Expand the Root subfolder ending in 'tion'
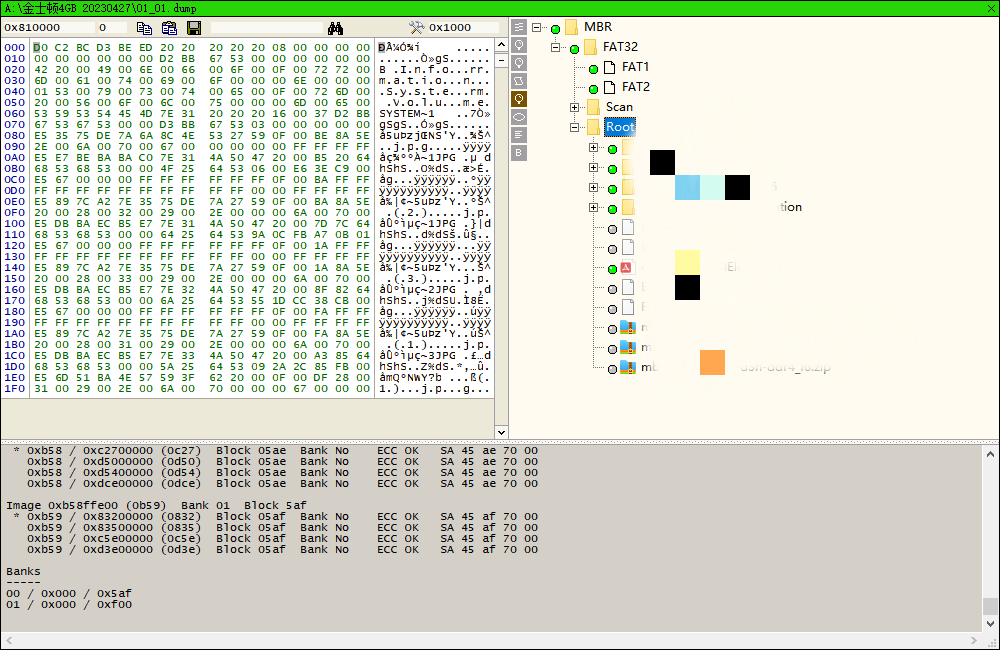The image size is (1000, 650). coord(594,207)
